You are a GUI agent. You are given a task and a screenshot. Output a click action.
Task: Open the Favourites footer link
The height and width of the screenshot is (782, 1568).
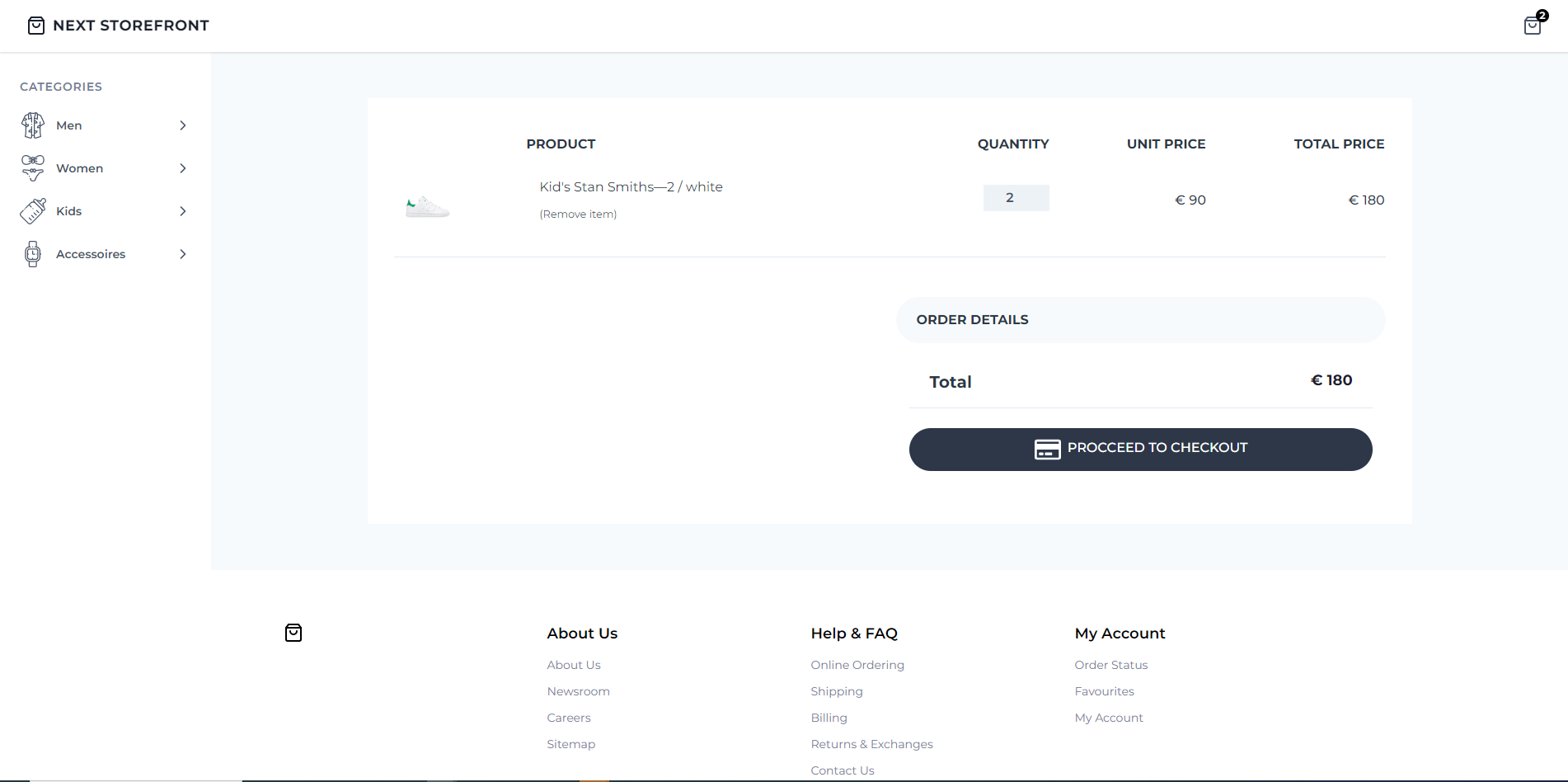coord(1105,691)
